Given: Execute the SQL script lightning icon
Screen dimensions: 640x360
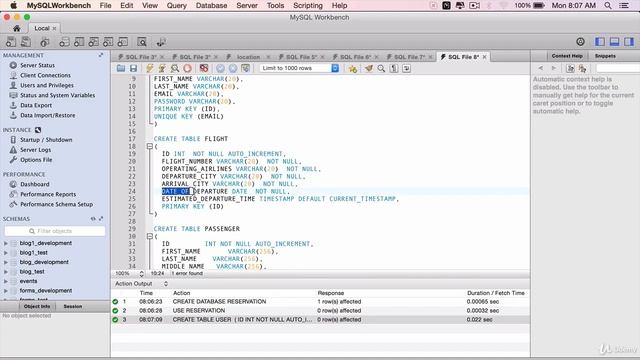Looking at the screenshot, I should (150, 68).
